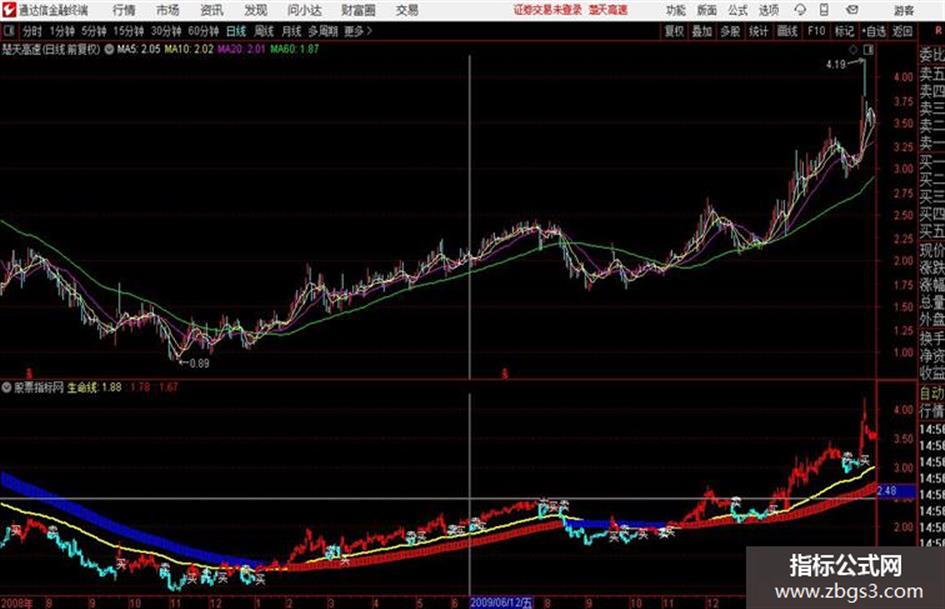The image size is (945, 609).
Task: Click the 2008年 label on time axis
Action: [16, 602]
